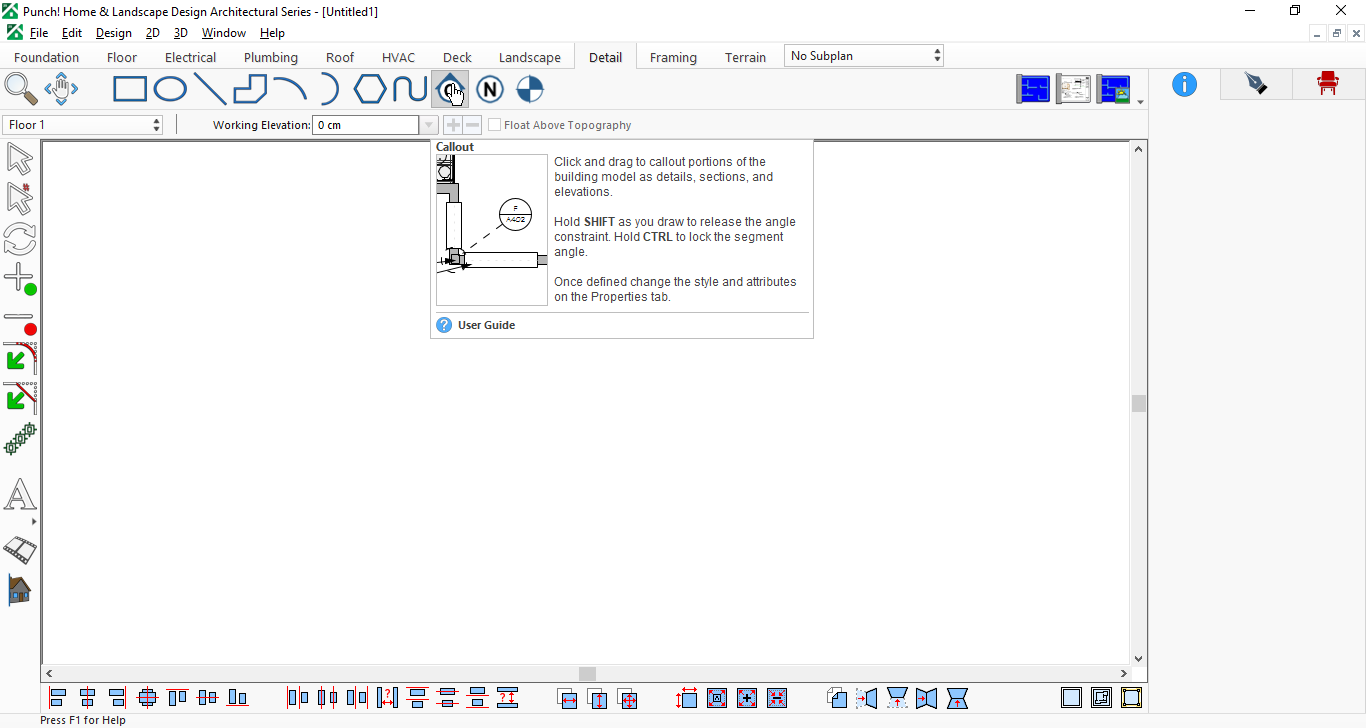Open the red chair library tab

1328,84
